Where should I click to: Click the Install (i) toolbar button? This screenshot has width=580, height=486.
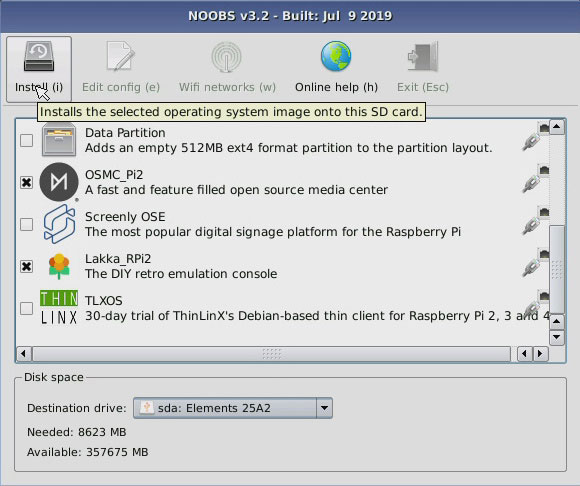tap(39, 69)
